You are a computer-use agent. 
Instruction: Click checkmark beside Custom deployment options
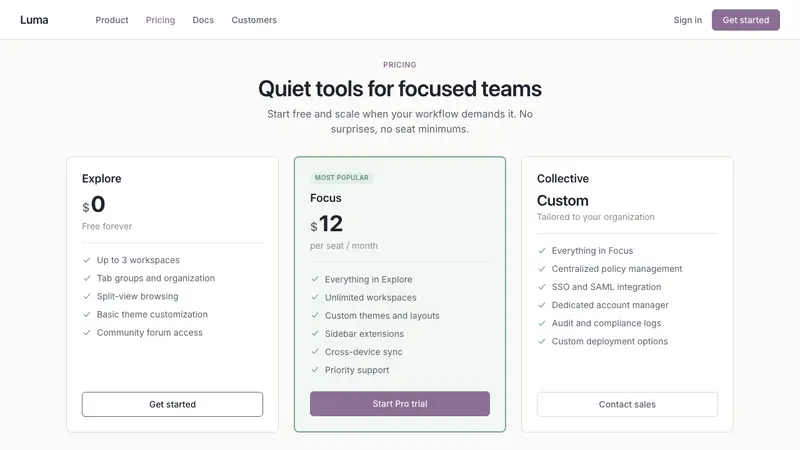[542, 341]
